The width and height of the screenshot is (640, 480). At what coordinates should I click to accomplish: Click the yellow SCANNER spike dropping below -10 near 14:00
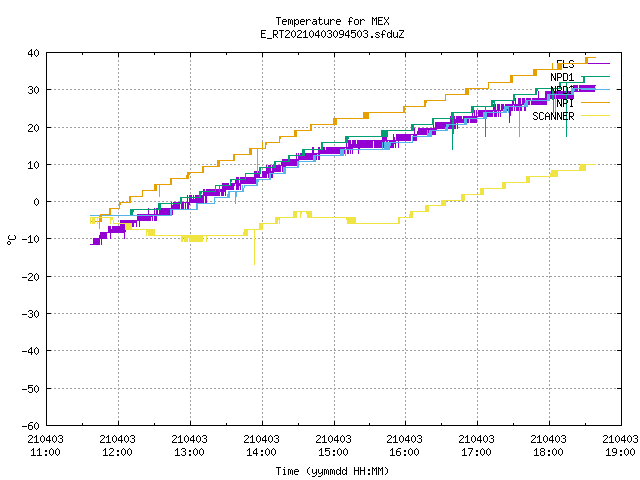[254, 248]
